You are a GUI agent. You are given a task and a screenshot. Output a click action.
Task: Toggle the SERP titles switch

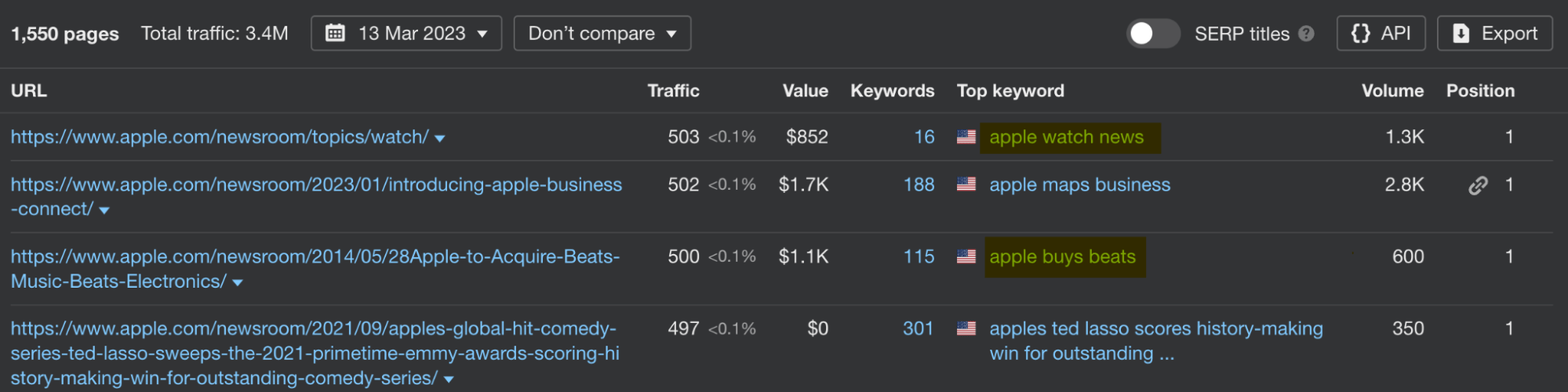[1152, 34]
